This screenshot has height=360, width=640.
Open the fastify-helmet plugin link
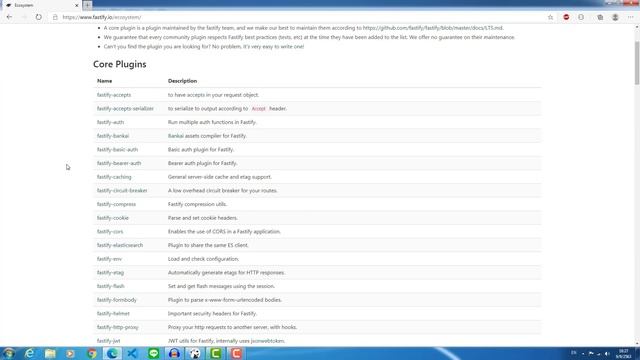coord(113,313)
